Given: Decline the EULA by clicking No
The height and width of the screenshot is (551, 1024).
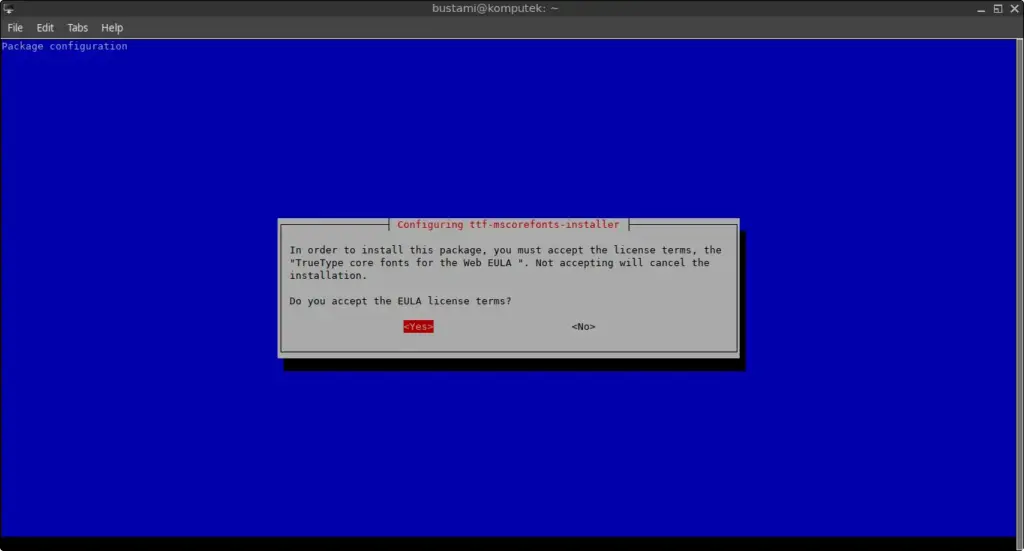Looking at the screenshot, I should coord(583,326).
